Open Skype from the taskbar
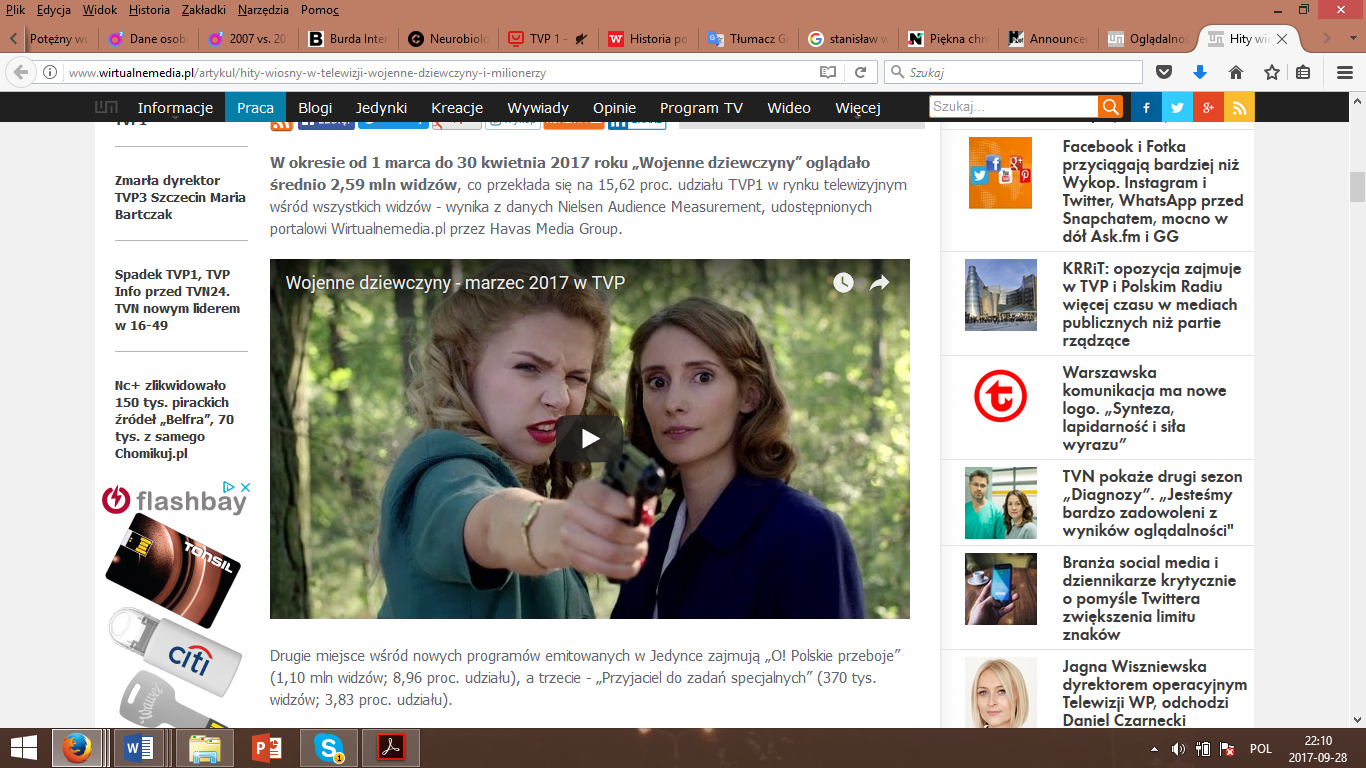The height and width of the screenshot is (768, 1366). pos(328,747)
